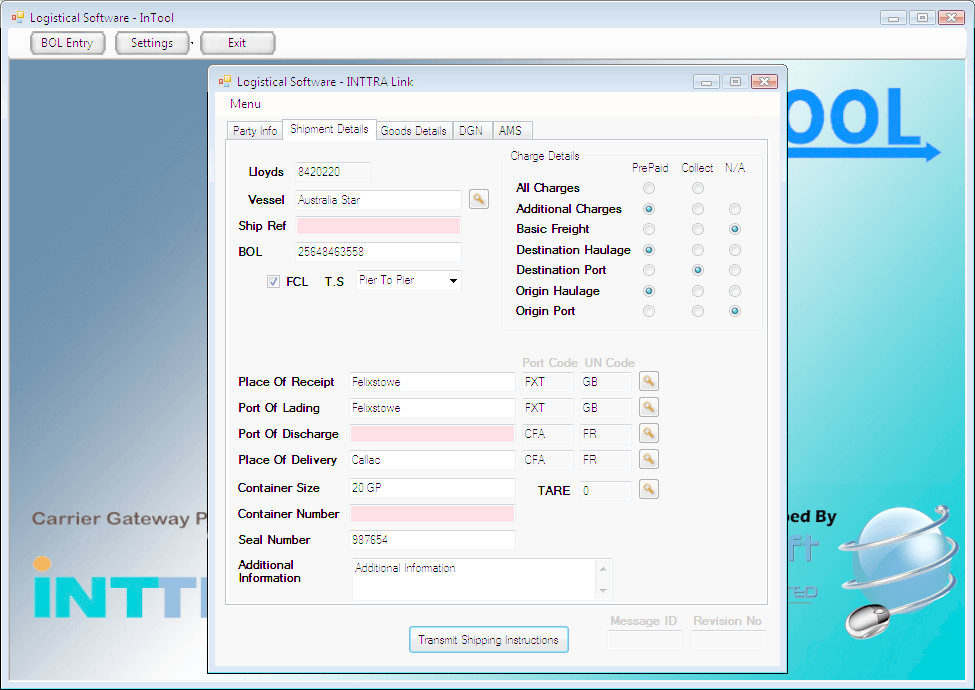The width and height of the screenshot is (975, 690).
Task: Select N/A for Additional Charges
Action: 735,209
